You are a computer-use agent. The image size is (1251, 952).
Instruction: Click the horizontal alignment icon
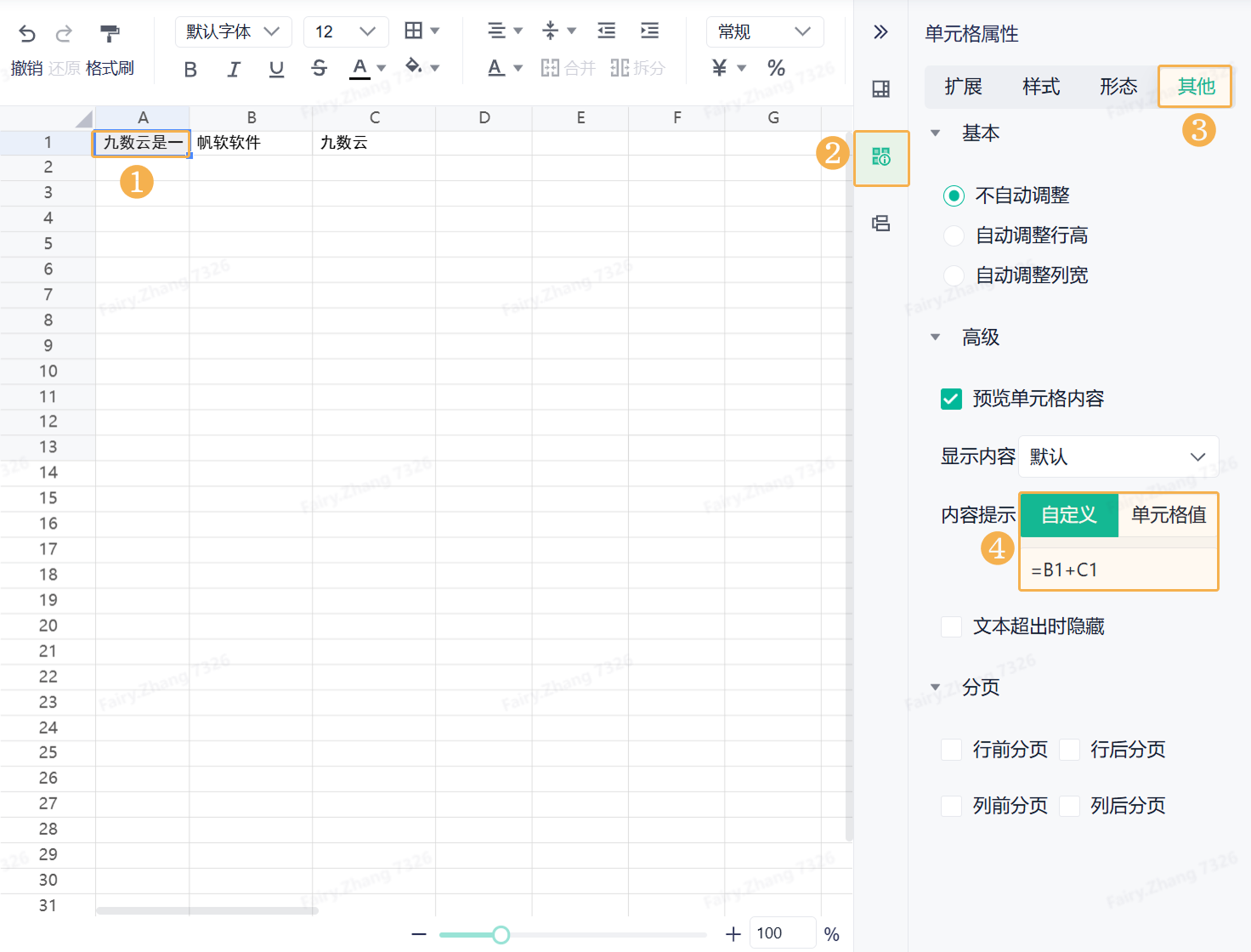coord(497,31)
